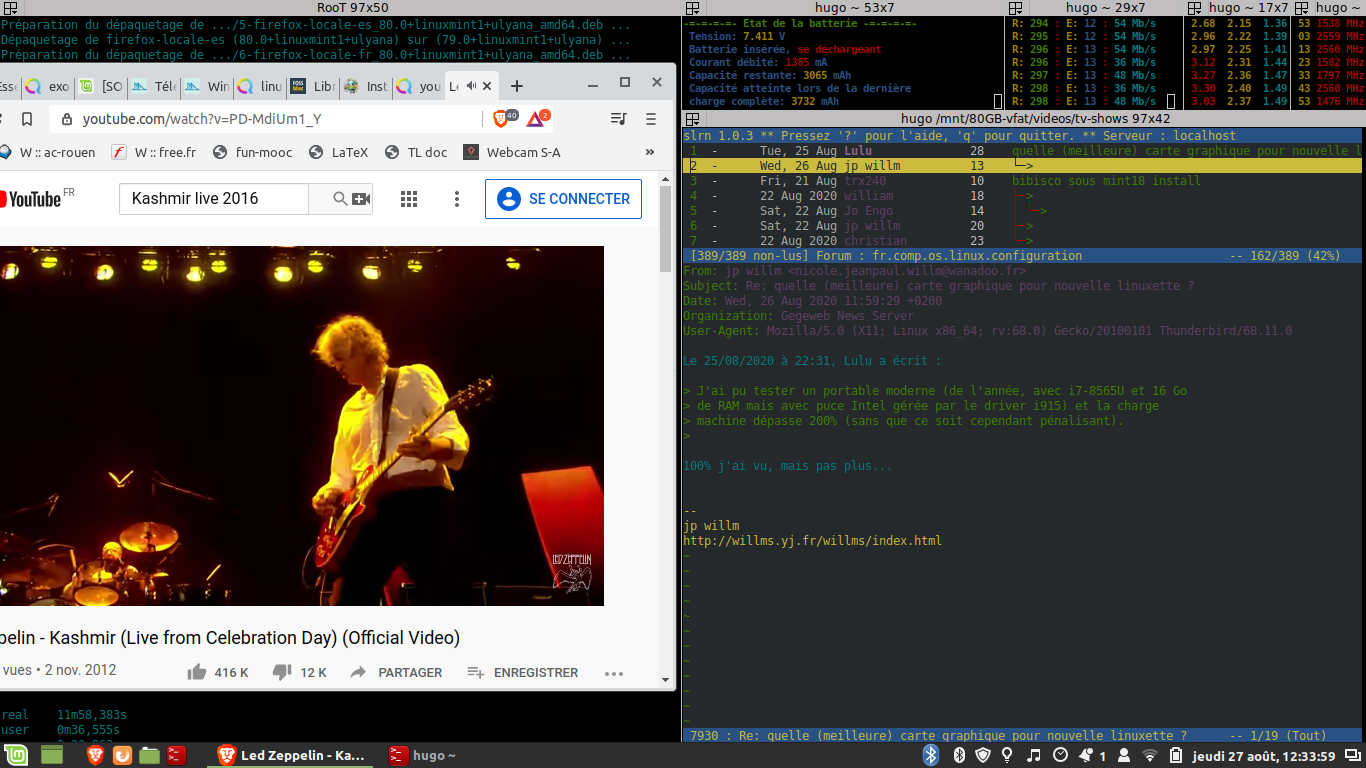Switch to the 'Inst' browser tab
Screen dimensions: 1366x768
point(365,86)
